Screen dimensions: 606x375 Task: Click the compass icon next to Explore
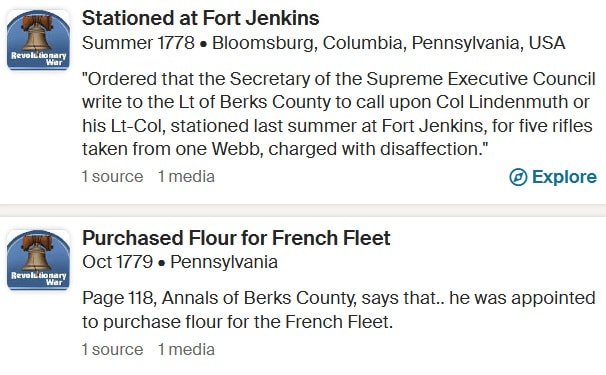[518, 177]
